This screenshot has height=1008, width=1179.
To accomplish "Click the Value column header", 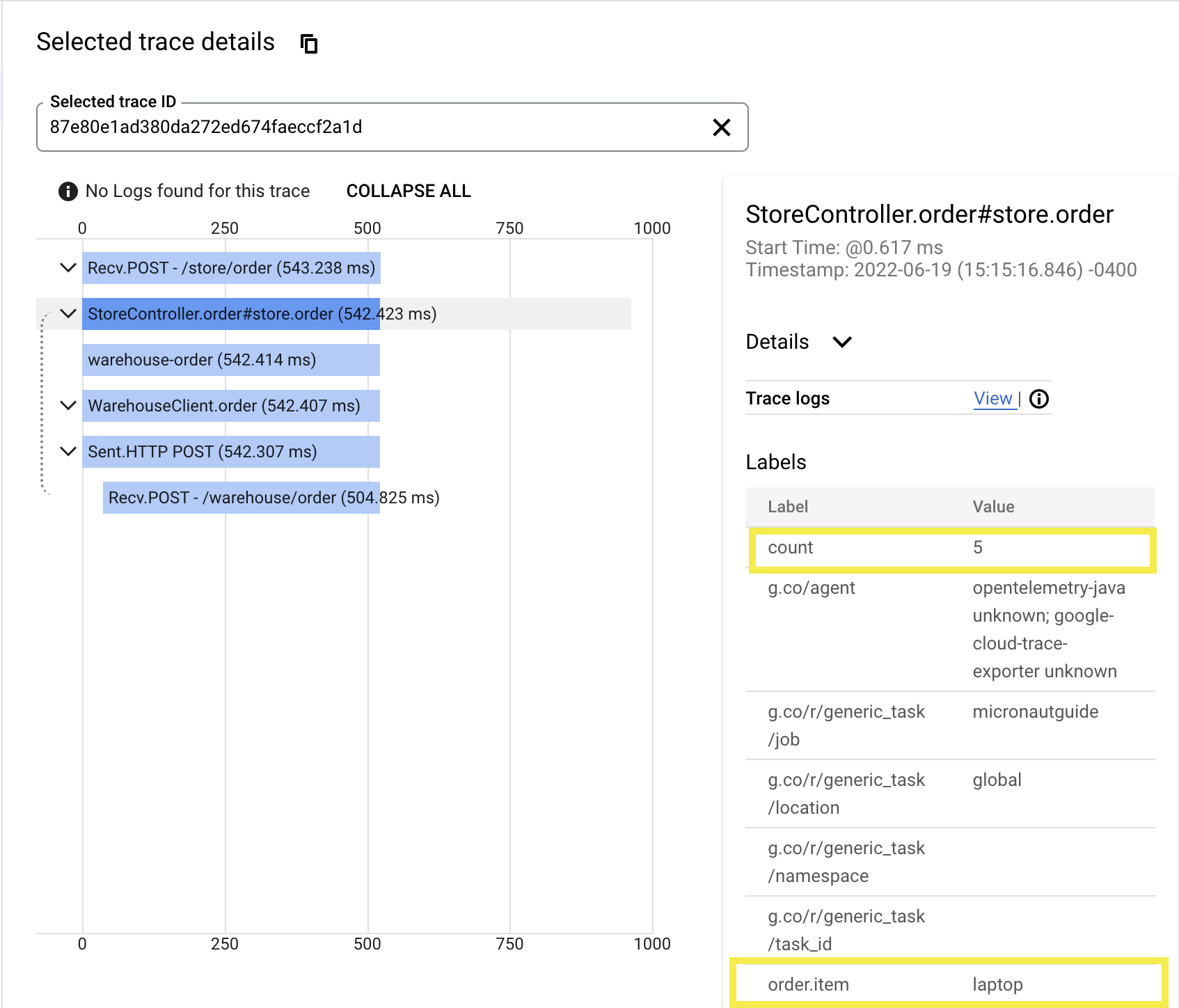I will coord(993,507).
